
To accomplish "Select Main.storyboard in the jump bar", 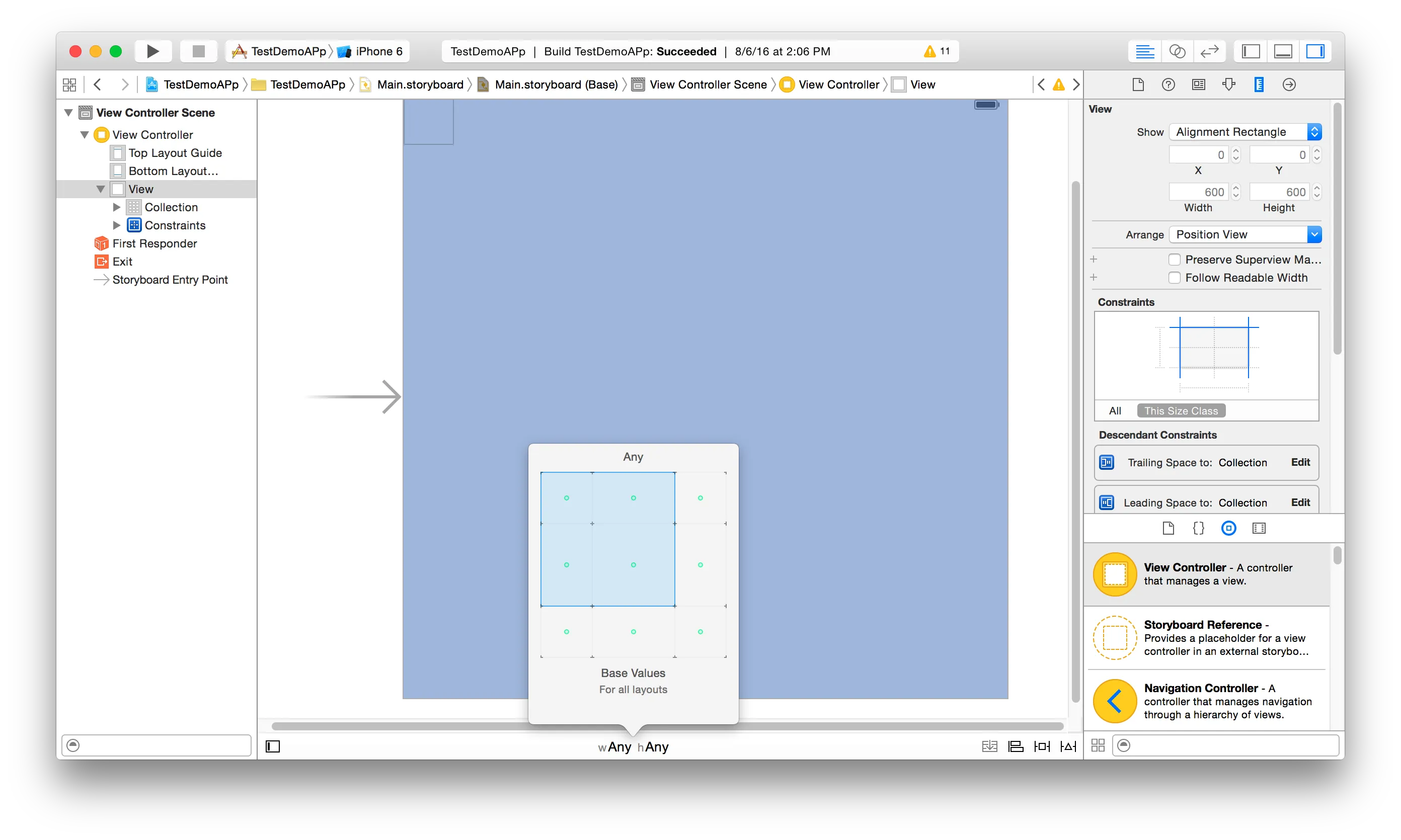I will [x=419, y=85].
